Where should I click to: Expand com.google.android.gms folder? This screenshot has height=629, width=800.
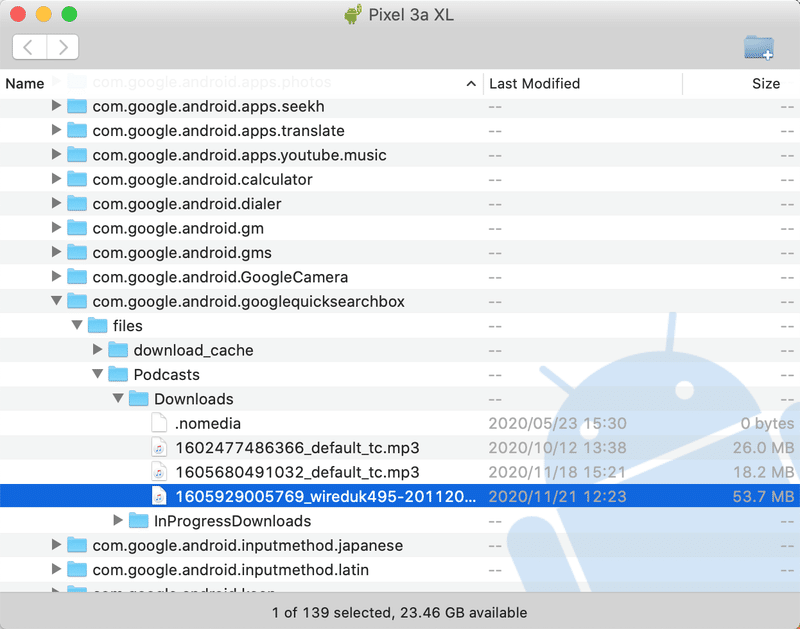click(56, 252)
